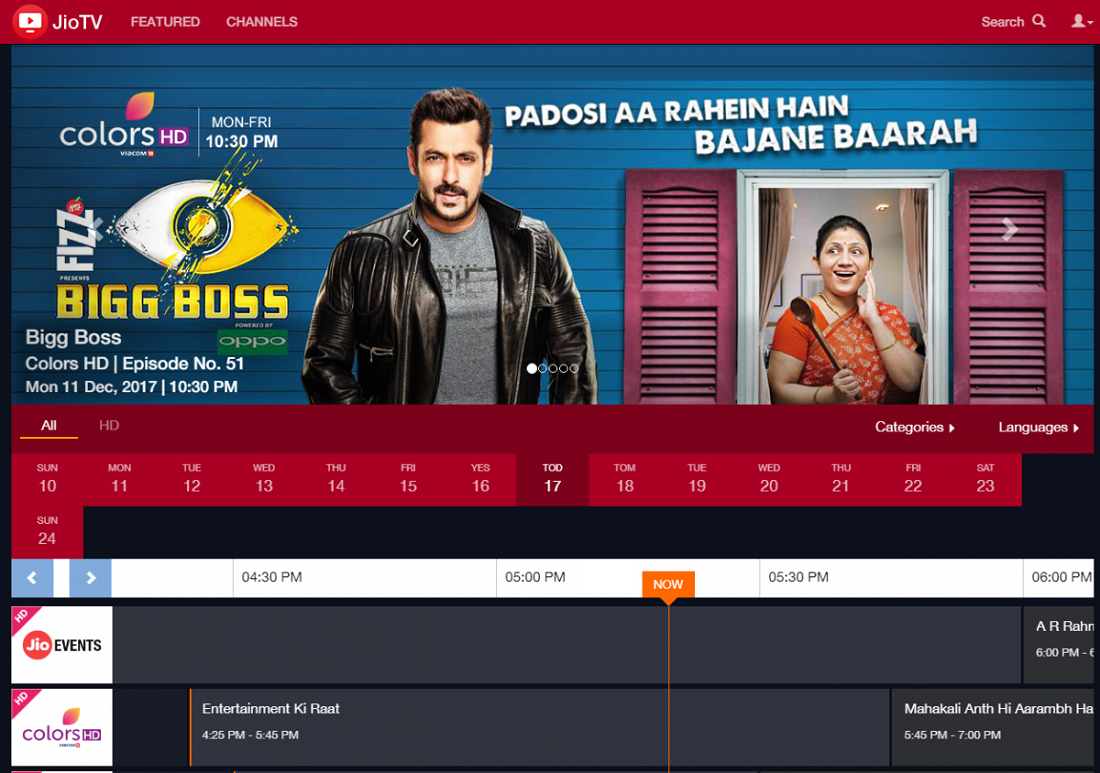Open the Colors HD channel logo
1100x773 pixels.
tap(62, 727)
